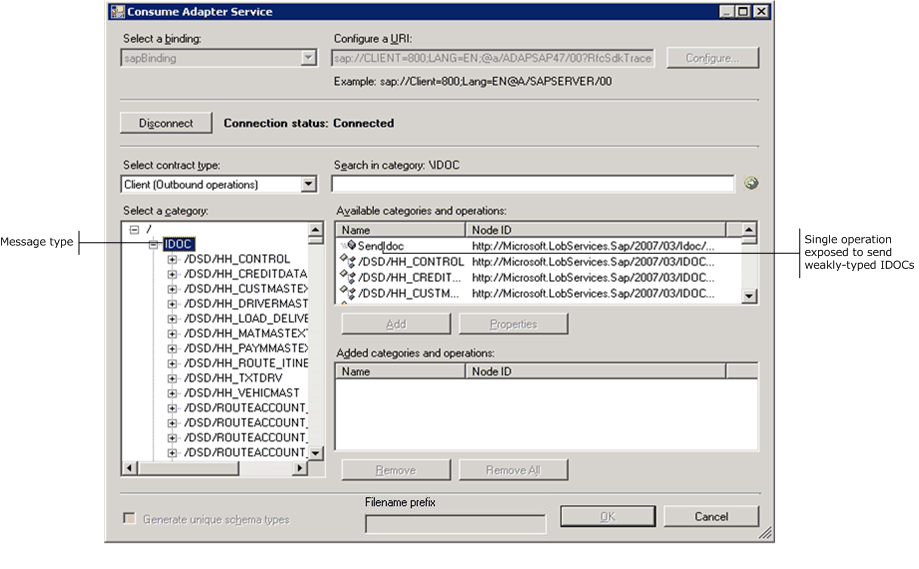
Task: Expand the /DSD/HH_PAYMMASTEX tree node
Action: (172, 348)
